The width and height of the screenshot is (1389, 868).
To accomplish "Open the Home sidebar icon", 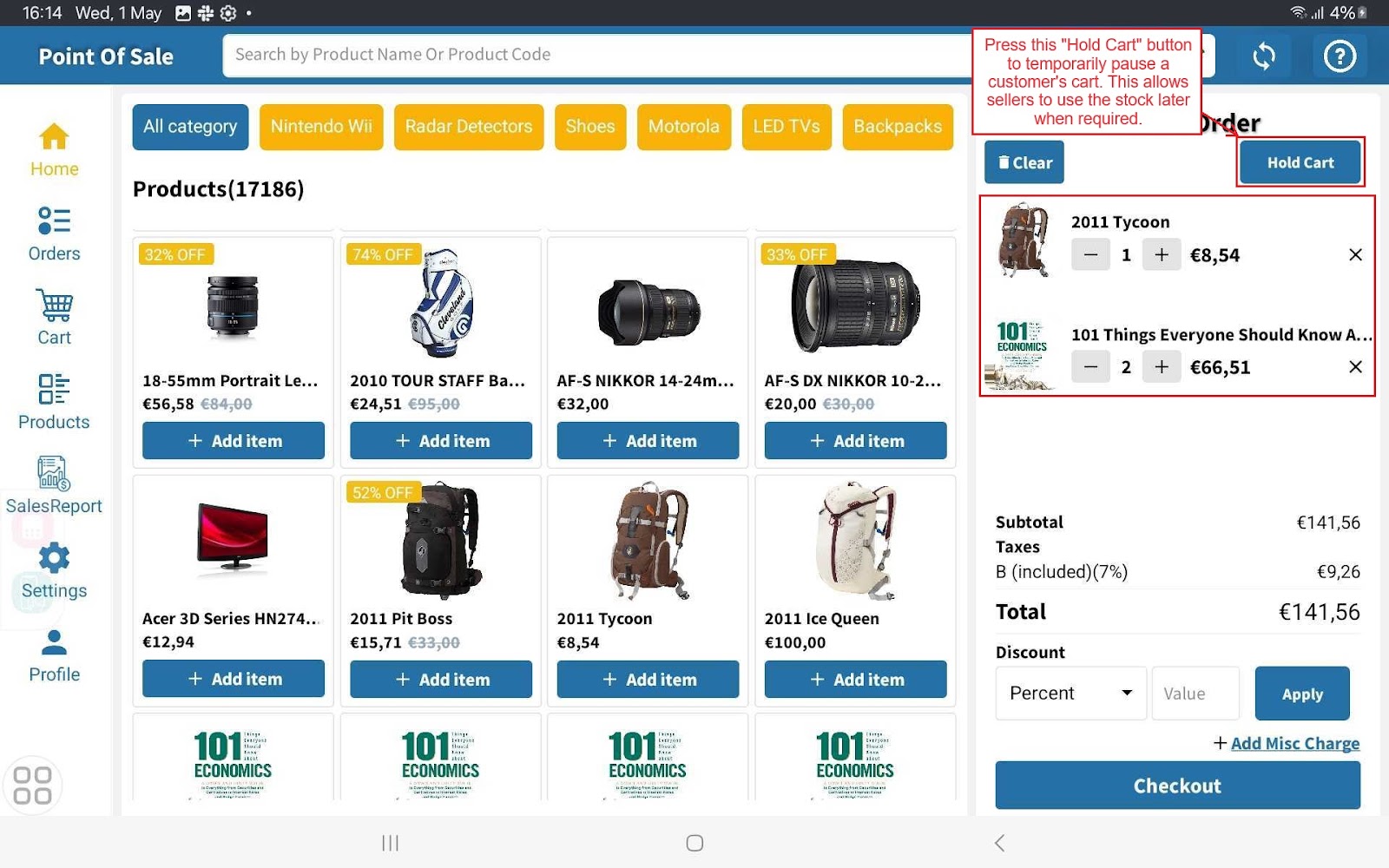I will (54, 137).
